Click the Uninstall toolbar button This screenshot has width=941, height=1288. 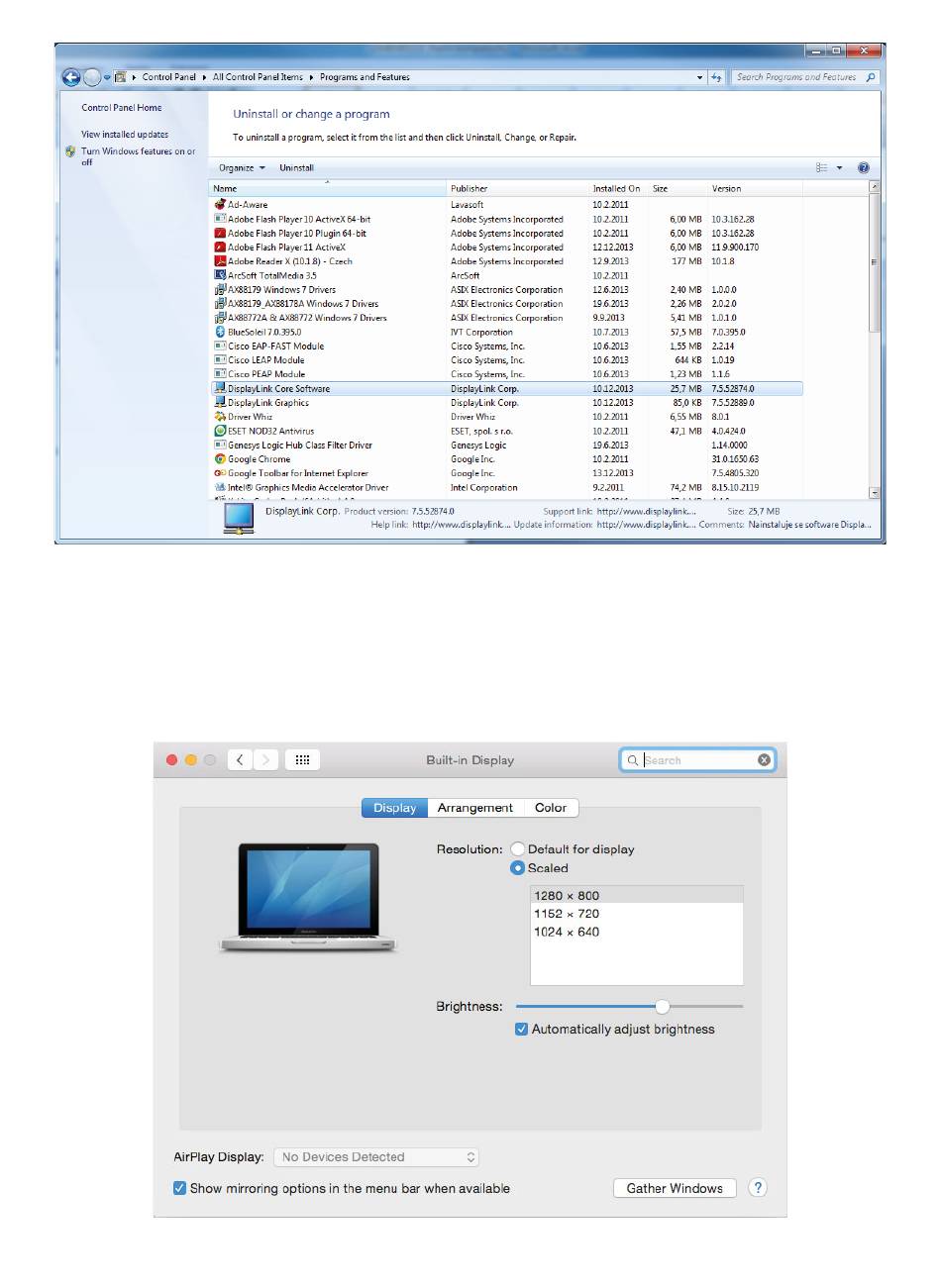tap(296, 168)
